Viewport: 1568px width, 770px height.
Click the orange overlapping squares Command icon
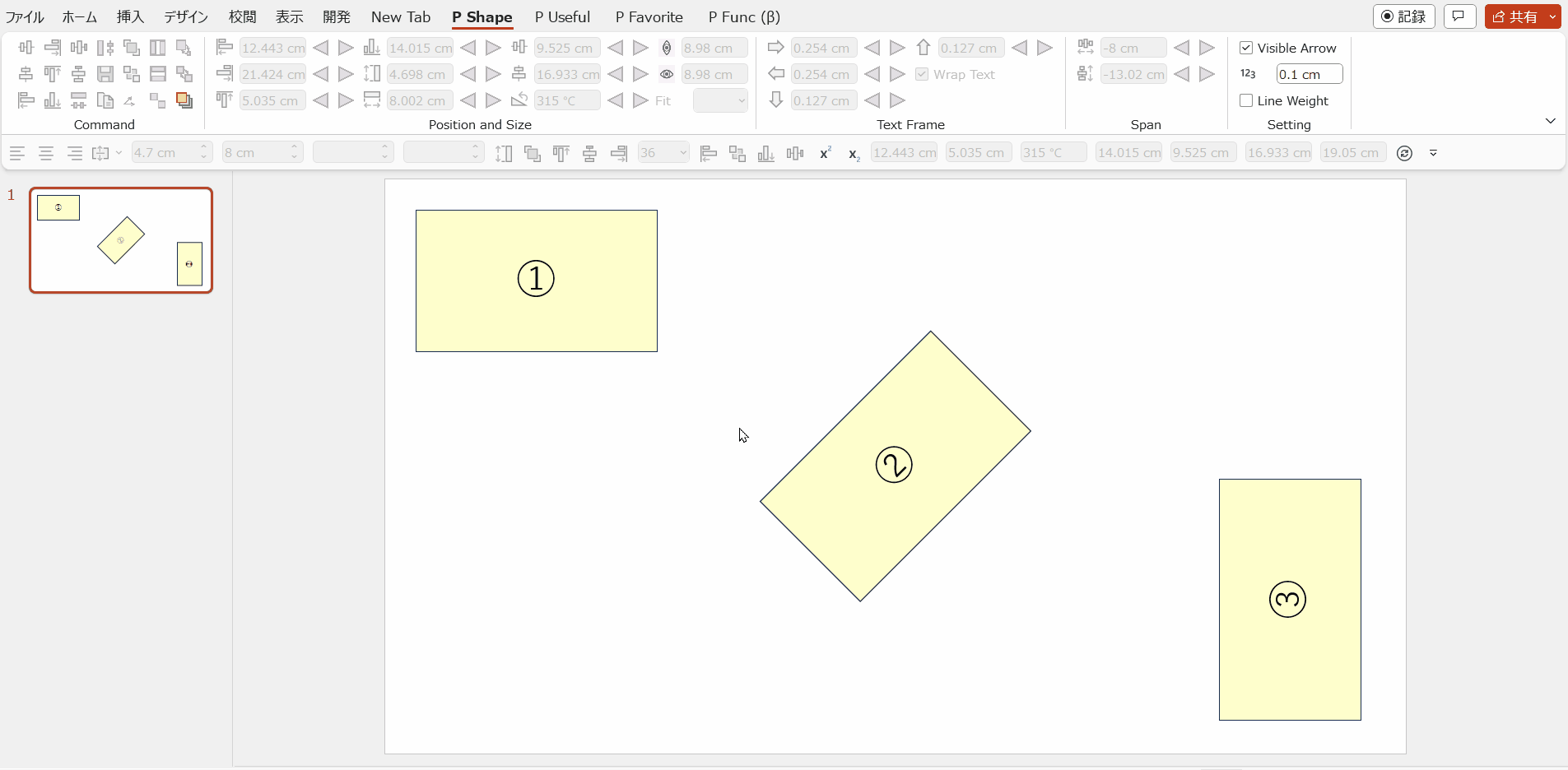point(184,100)
